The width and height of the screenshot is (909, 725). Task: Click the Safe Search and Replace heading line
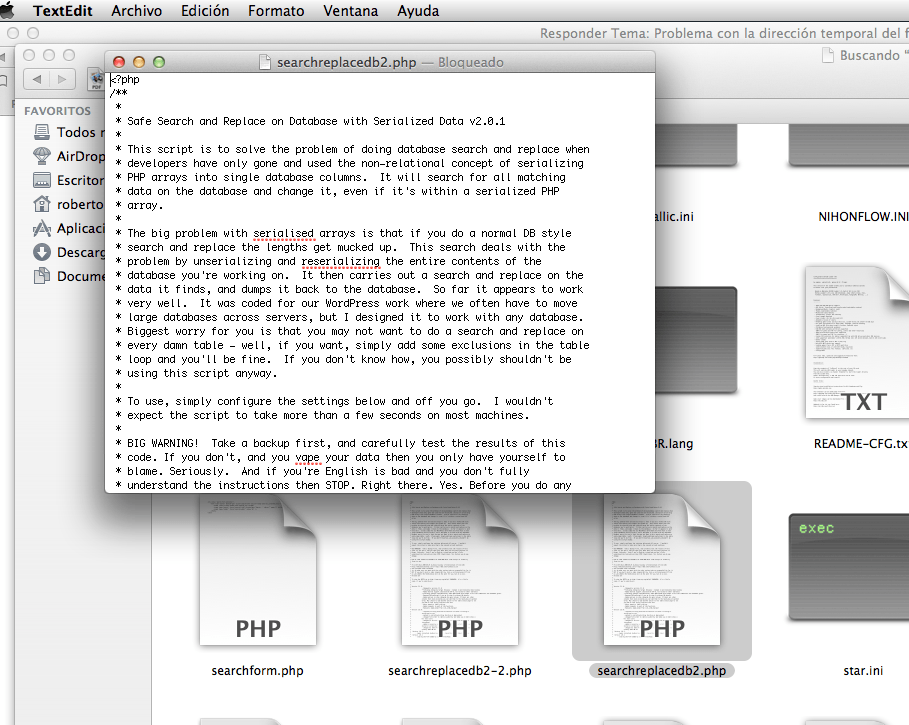click(316, 121)
